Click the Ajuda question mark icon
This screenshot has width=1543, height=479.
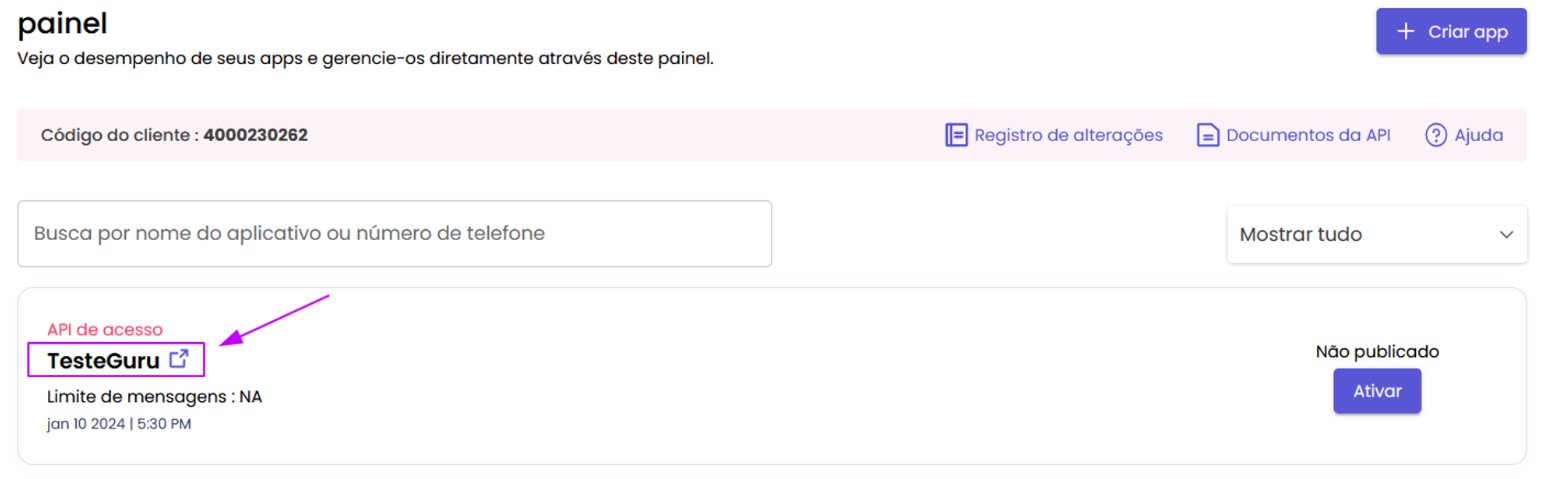(x=1436, y=135)
